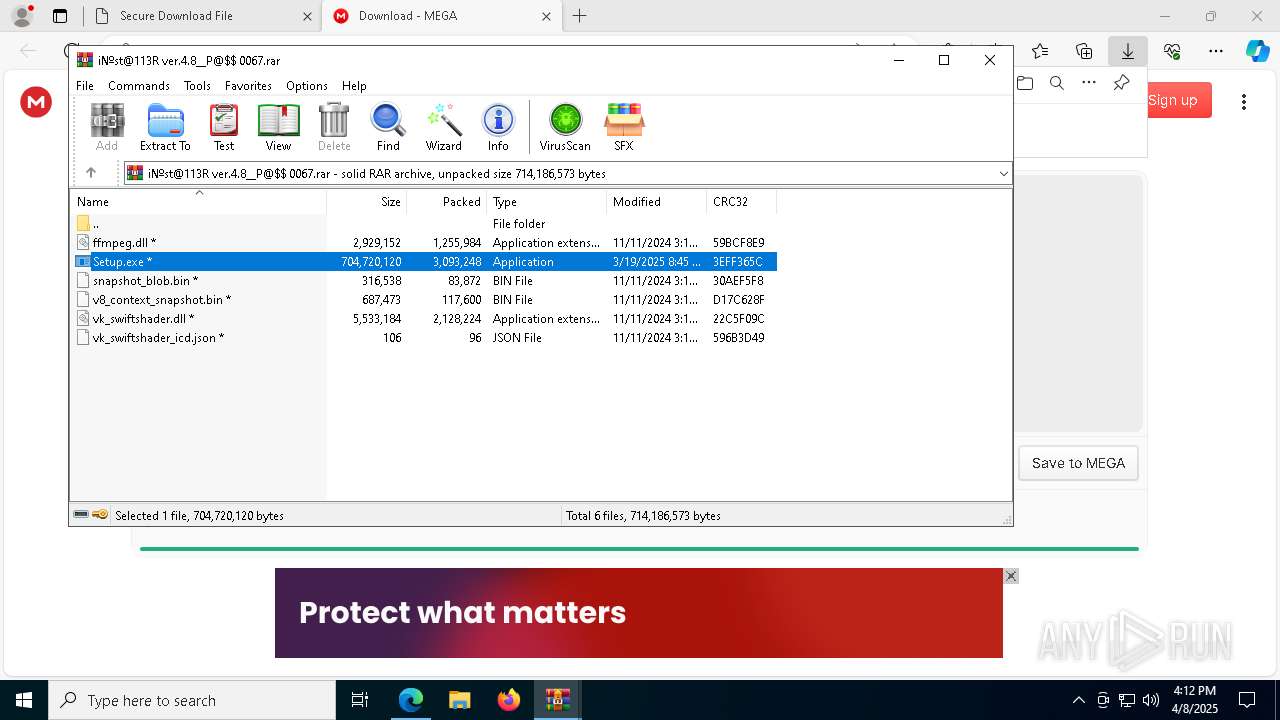Open Copilot in the browser
Screen dimensions: 1280x720
(x=1257, y=51)
